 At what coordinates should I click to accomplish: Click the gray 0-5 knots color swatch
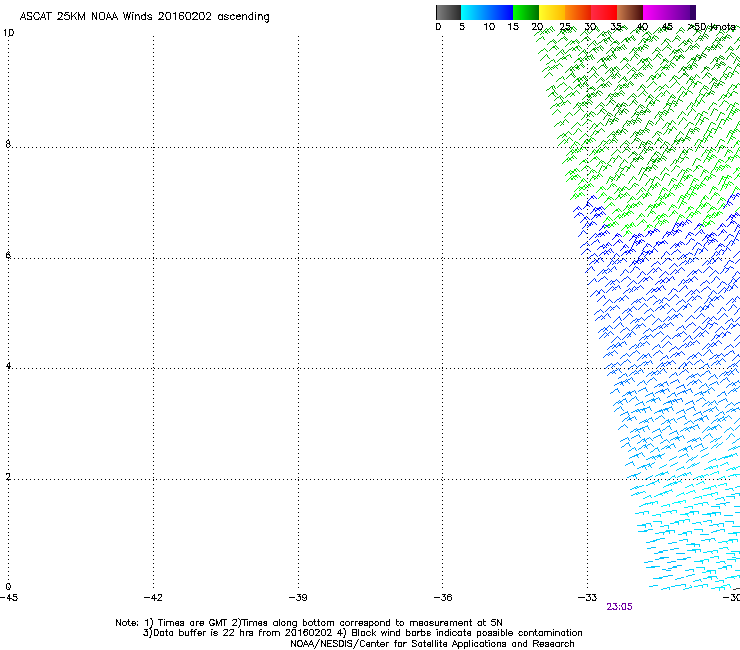pos(448,12)
